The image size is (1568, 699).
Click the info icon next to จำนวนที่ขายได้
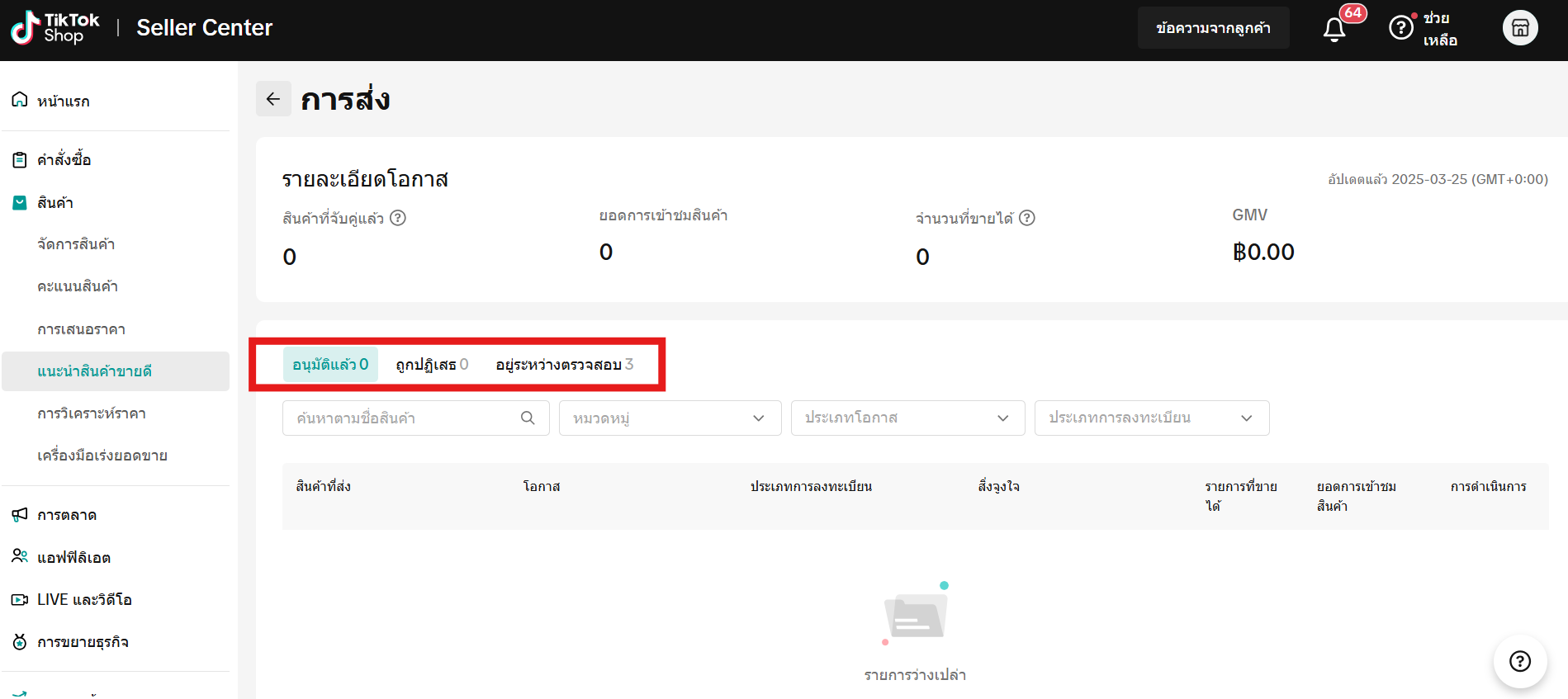click(x=1026, y=218)
